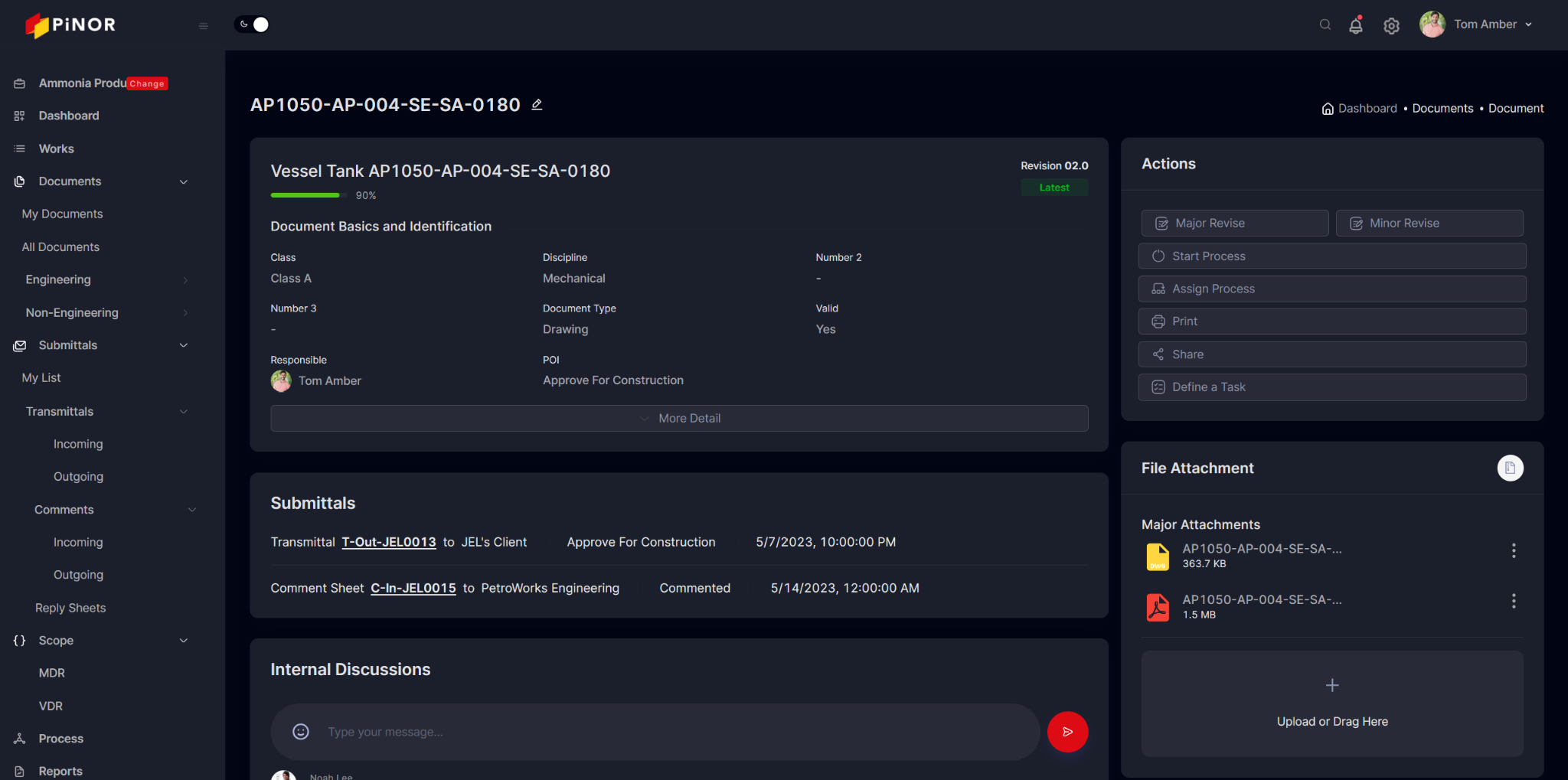Toggle the dark mode switch

pos(252,24)
